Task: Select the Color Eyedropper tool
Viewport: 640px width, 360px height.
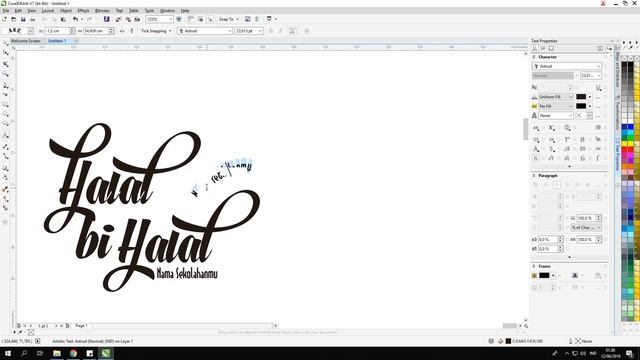Action: tap(5, 189)
